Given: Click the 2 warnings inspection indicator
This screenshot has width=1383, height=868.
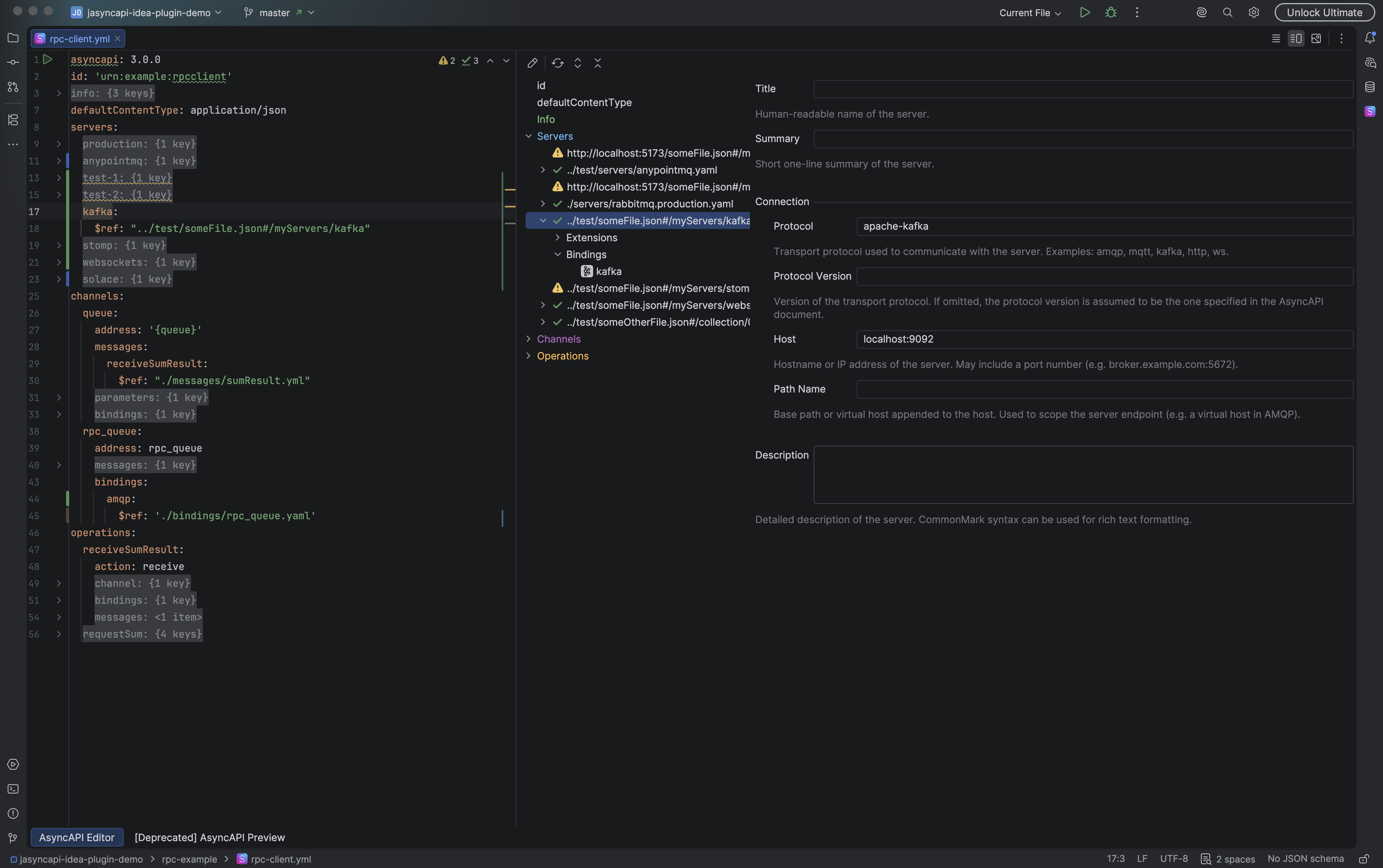Looking at the screenshot, I should [x=447, y=60].
